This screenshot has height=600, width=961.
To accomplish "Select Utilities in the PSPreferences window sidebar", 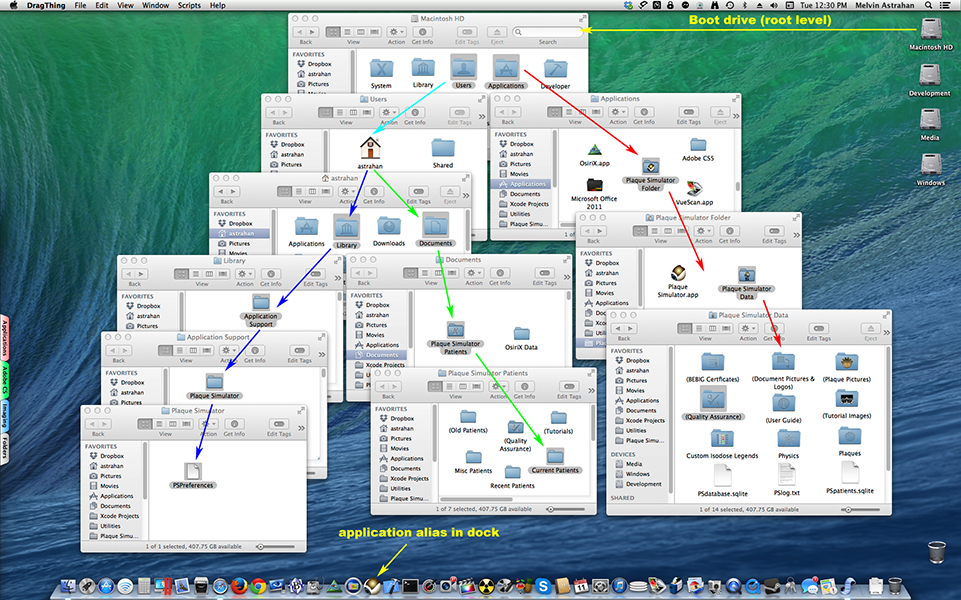I will pyautogui.click(x=110, y=526).
